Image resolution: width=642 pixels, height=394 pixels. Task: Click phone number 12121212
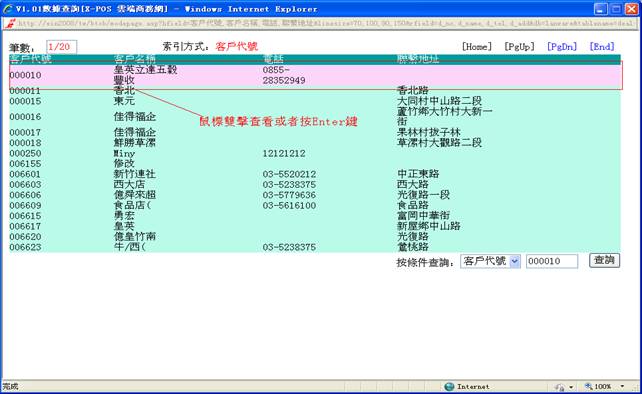click(x=284, y=154)
